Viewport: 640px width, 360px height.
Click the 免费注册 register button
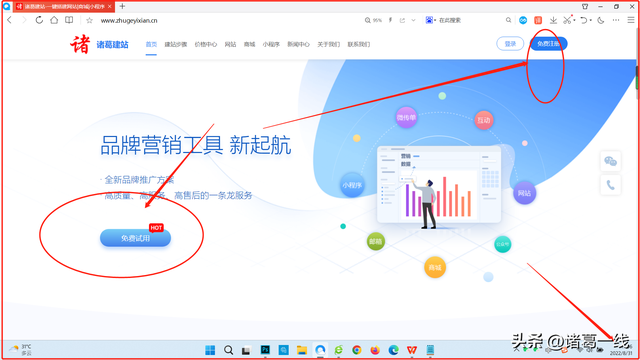click(x=549, y=44)
